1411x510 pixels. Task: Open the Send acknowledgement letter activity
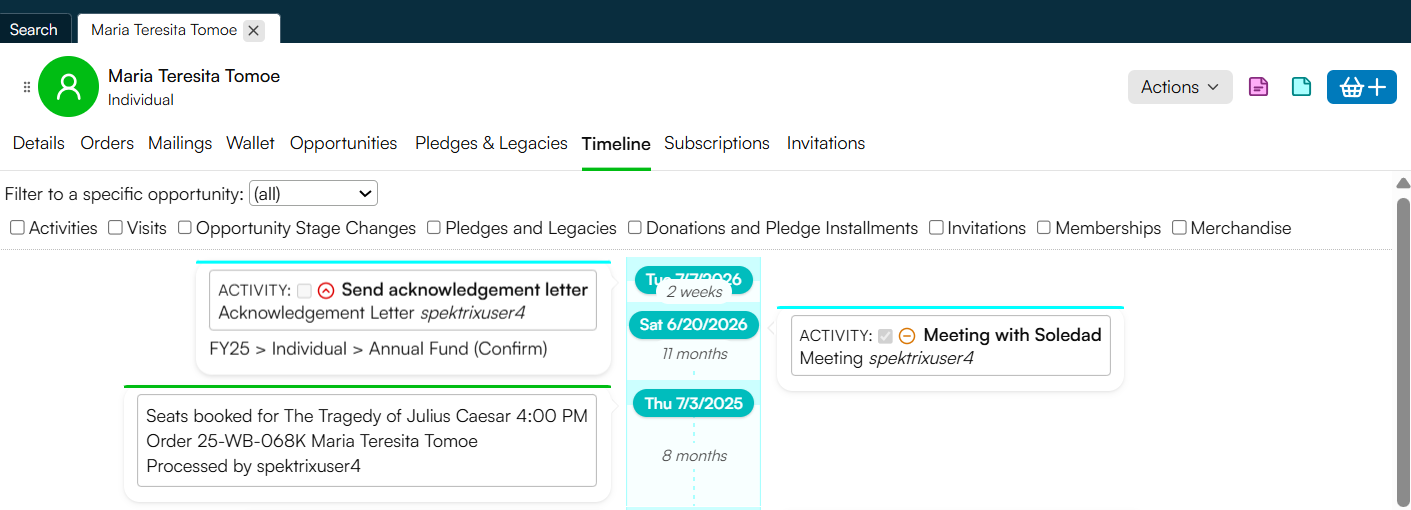point(465,290)
